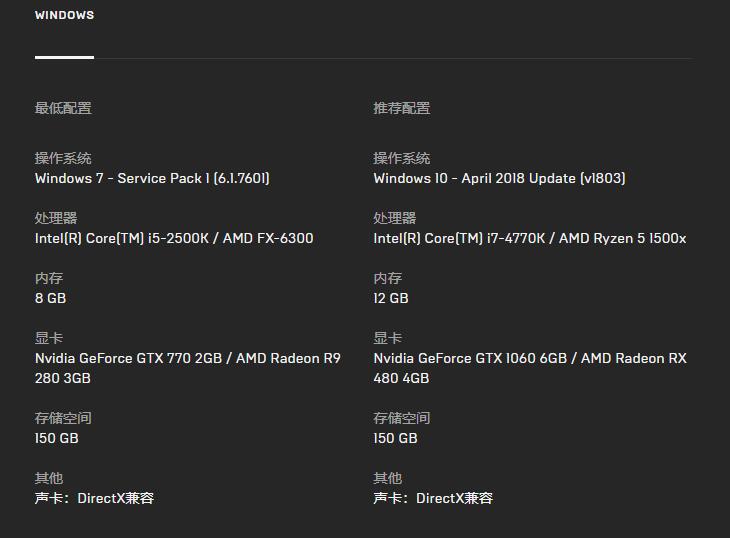Click the 最低配置 column heading
This screenshot has width=730, height=538.
click(x=63, y=108)
